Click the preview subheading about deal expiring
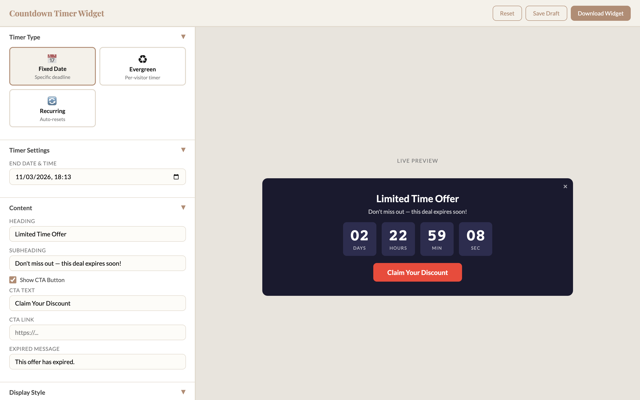Screen dimensions: 640x400 pos(417,212)
